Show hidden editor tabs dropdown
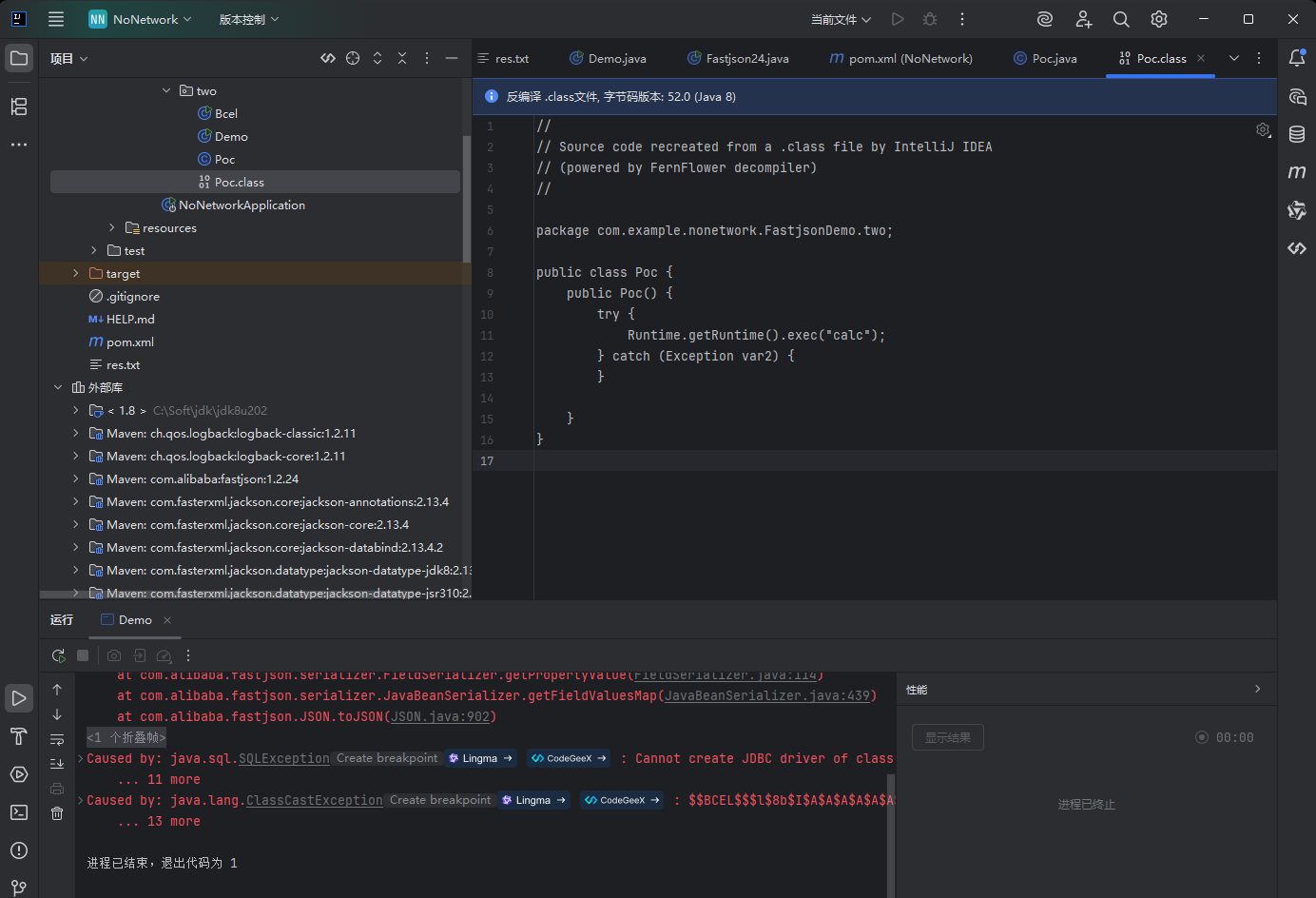This screenshot has height=898, width=1316. (x=1234, y=58)
